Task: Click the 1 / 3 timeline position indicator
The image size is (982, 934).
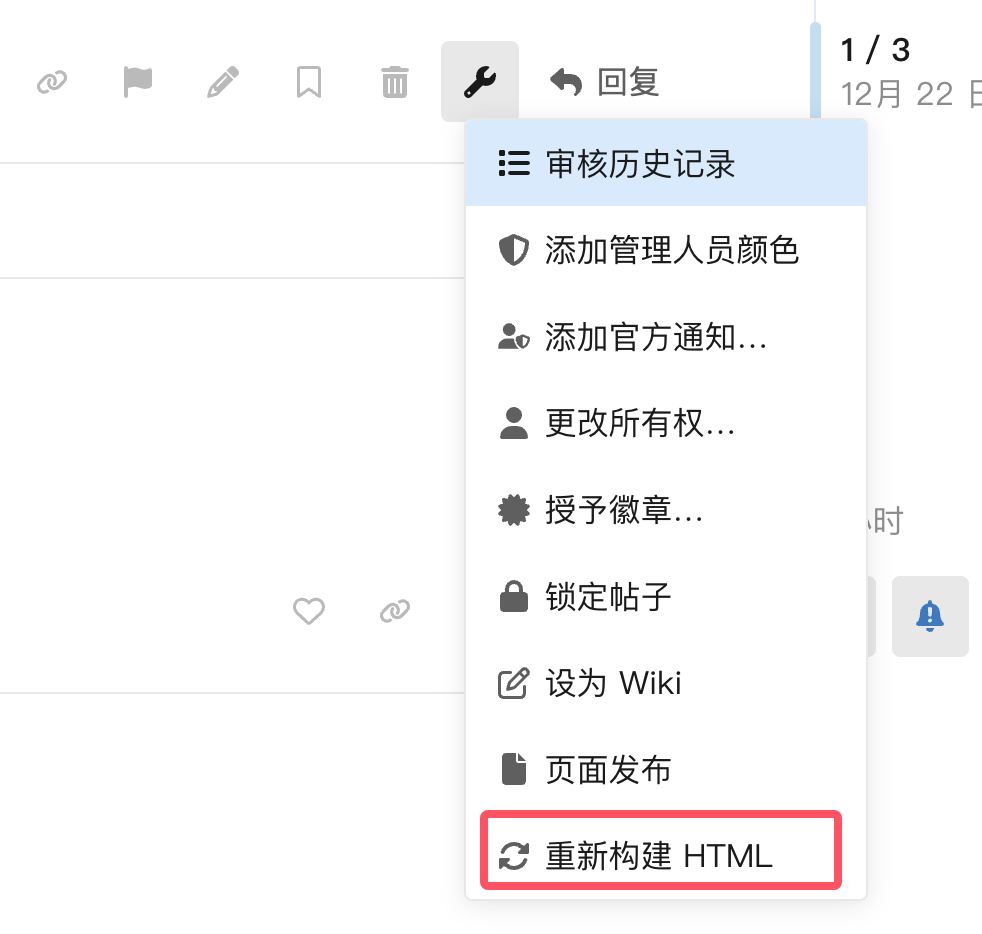Action: pos(875,50)
